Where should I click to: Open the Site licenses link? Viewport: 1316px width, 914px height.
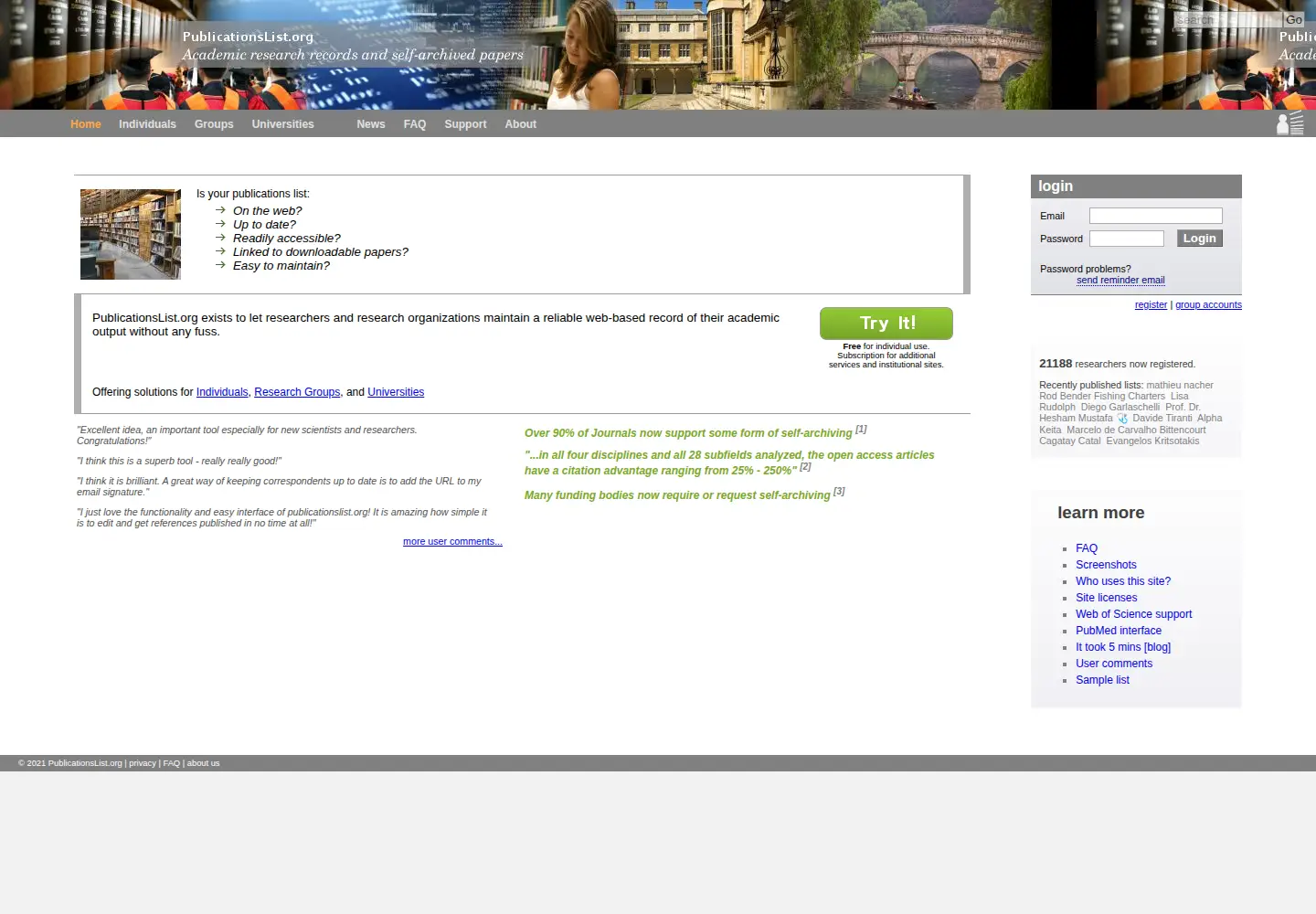[x=1106, y=598]
